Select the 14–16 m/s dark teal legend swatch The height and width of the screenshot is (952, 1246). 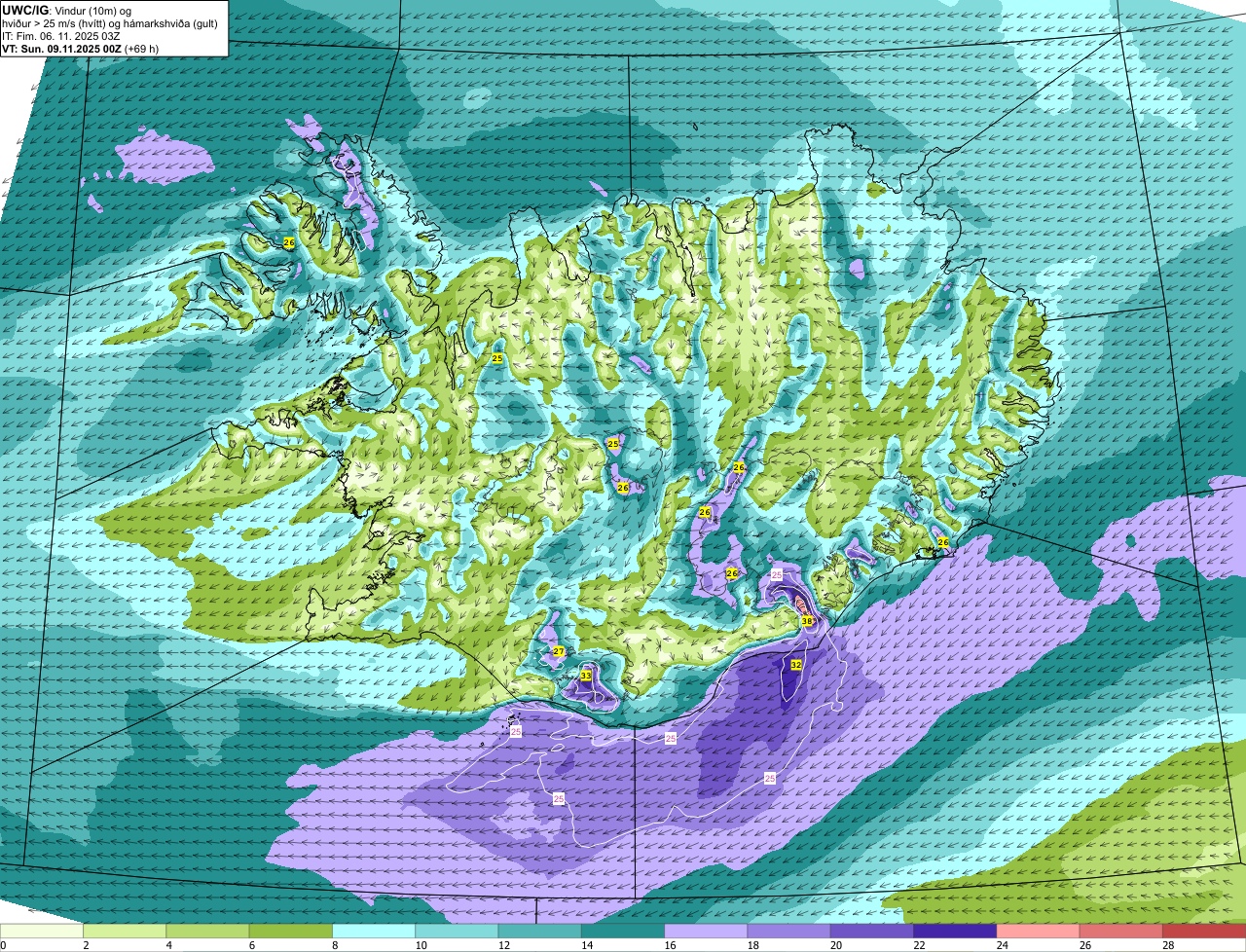tap(623, 931)
